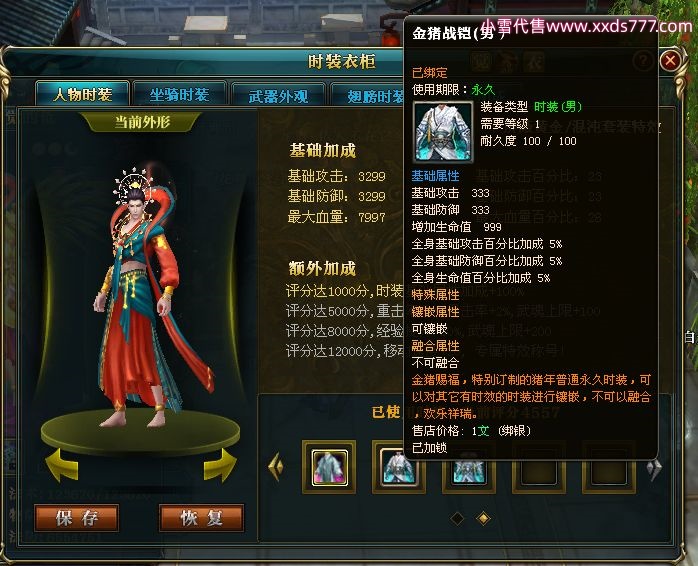Select the first pink-glow outfit icon
The width and height of the screenshot is (698, 566).
click(x=329, y=467)
